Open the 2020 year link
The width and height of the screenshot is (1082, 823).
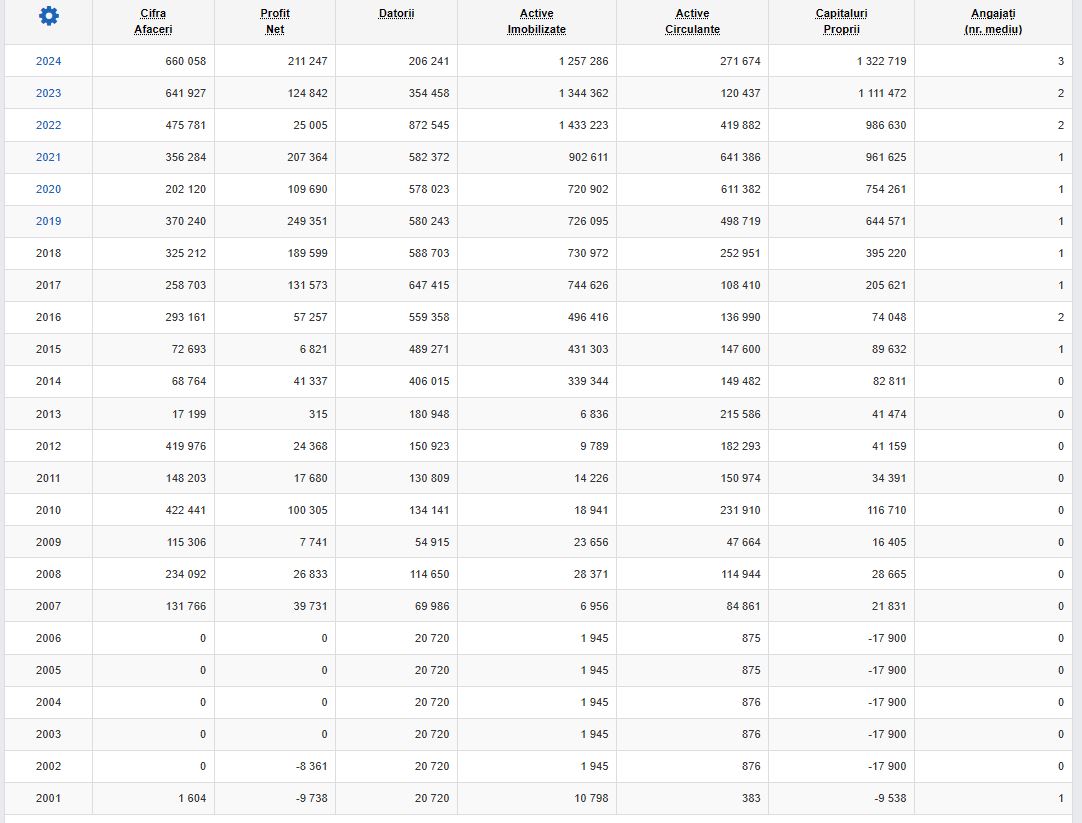[x=48, y=189]
